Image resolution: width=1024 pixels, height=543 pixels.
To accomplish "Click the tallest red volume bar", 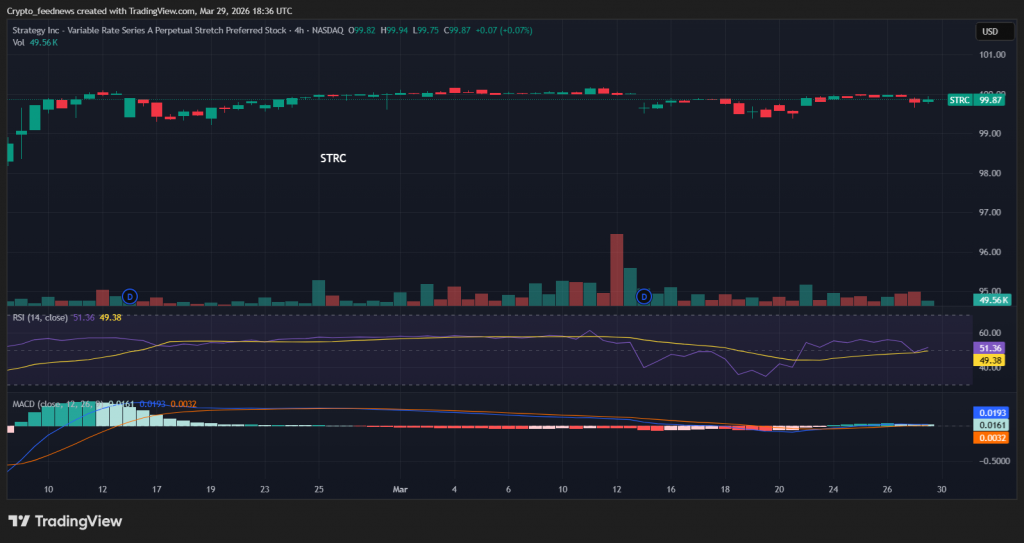I will pos(616,270).
